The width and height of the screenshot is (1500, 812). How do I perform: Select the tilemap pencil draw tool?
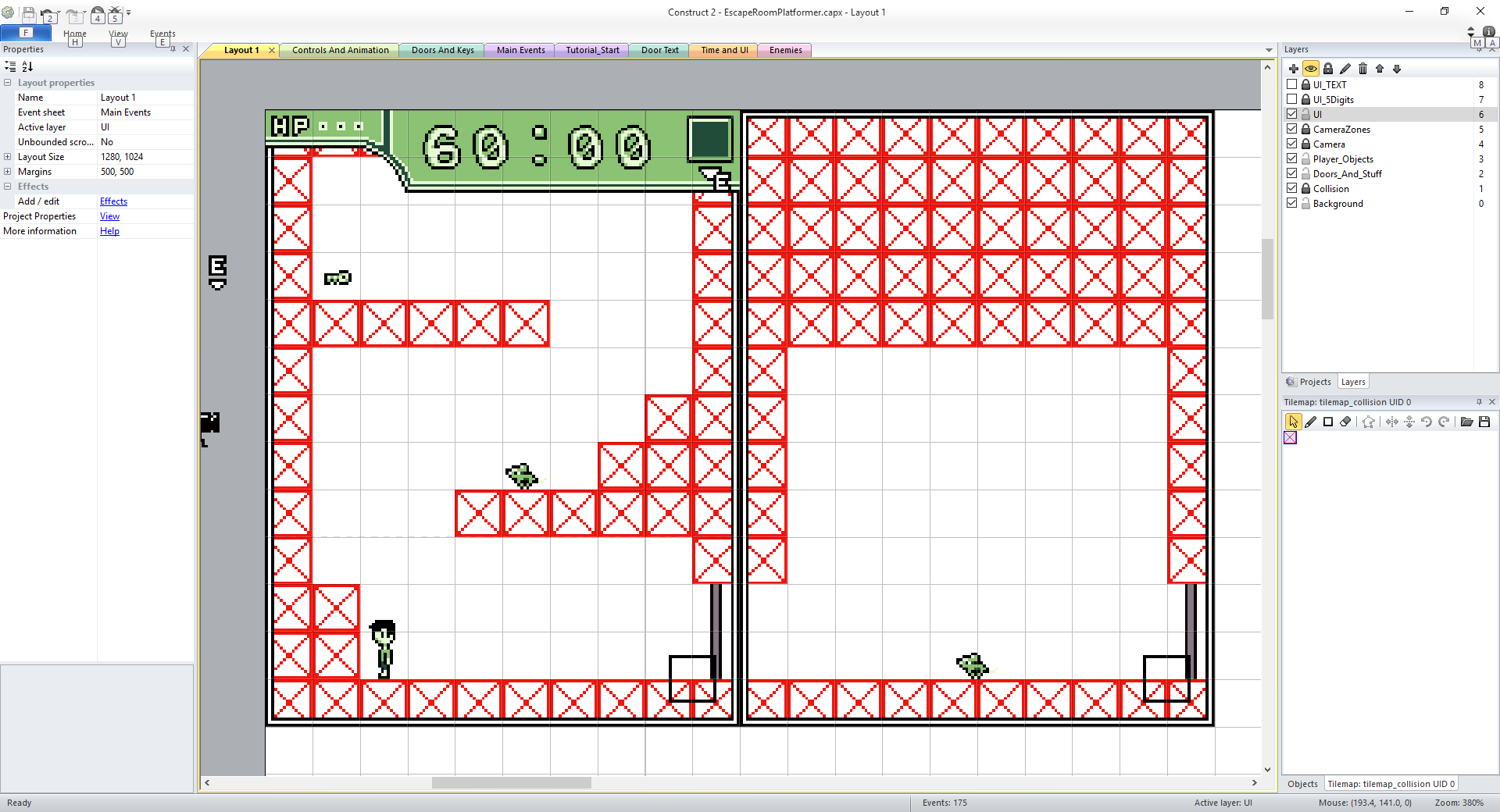(1311, 422)
